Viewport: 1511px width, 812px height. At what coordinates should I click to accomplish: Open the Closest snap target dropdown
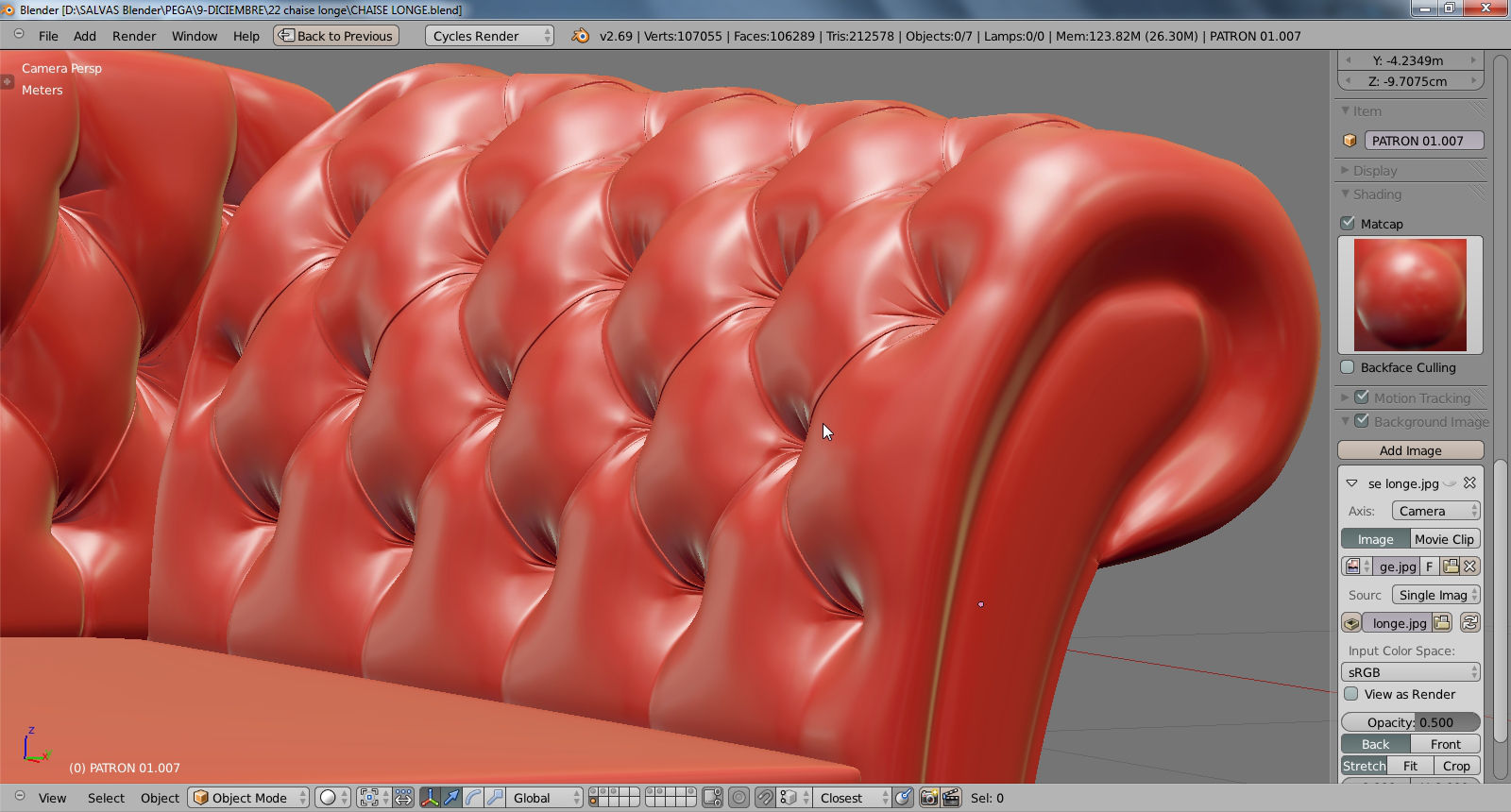pos(853,798)
